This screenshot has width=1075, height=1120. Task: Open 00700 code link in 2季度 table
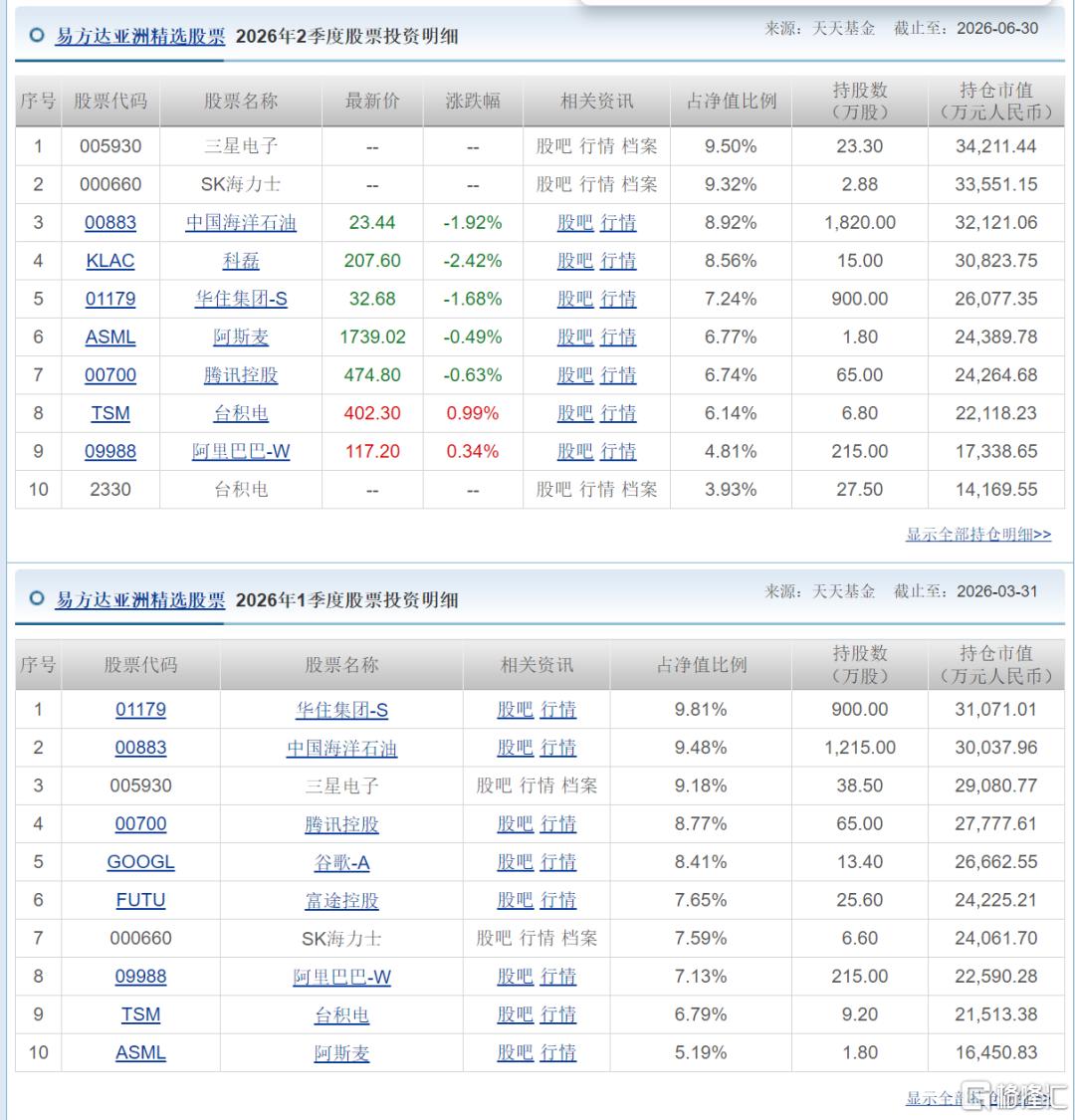click(110, 375)
